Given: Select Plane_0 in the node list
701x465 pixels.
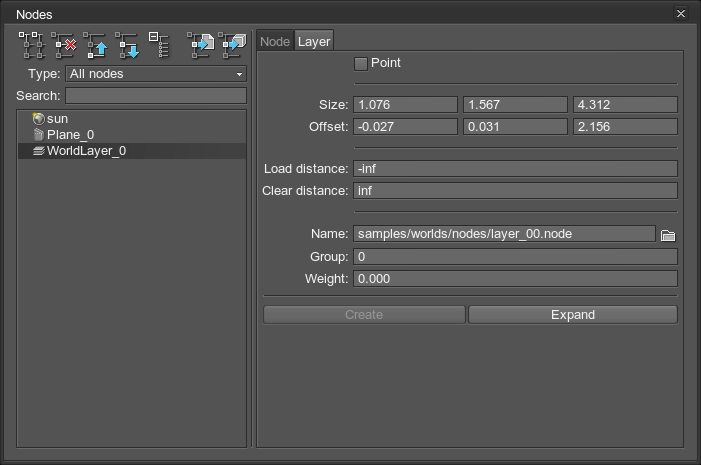Looking at the screenshot, I should 70,135.
